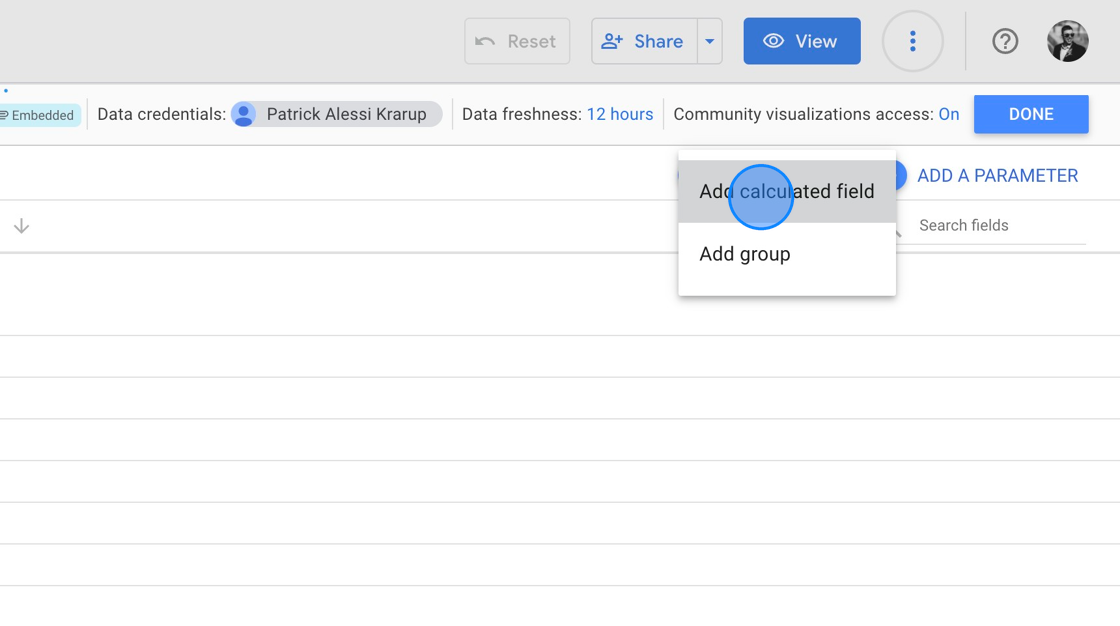Open the three-dot more options menu
1120x626 pixels.
click(x=912, y=41)
